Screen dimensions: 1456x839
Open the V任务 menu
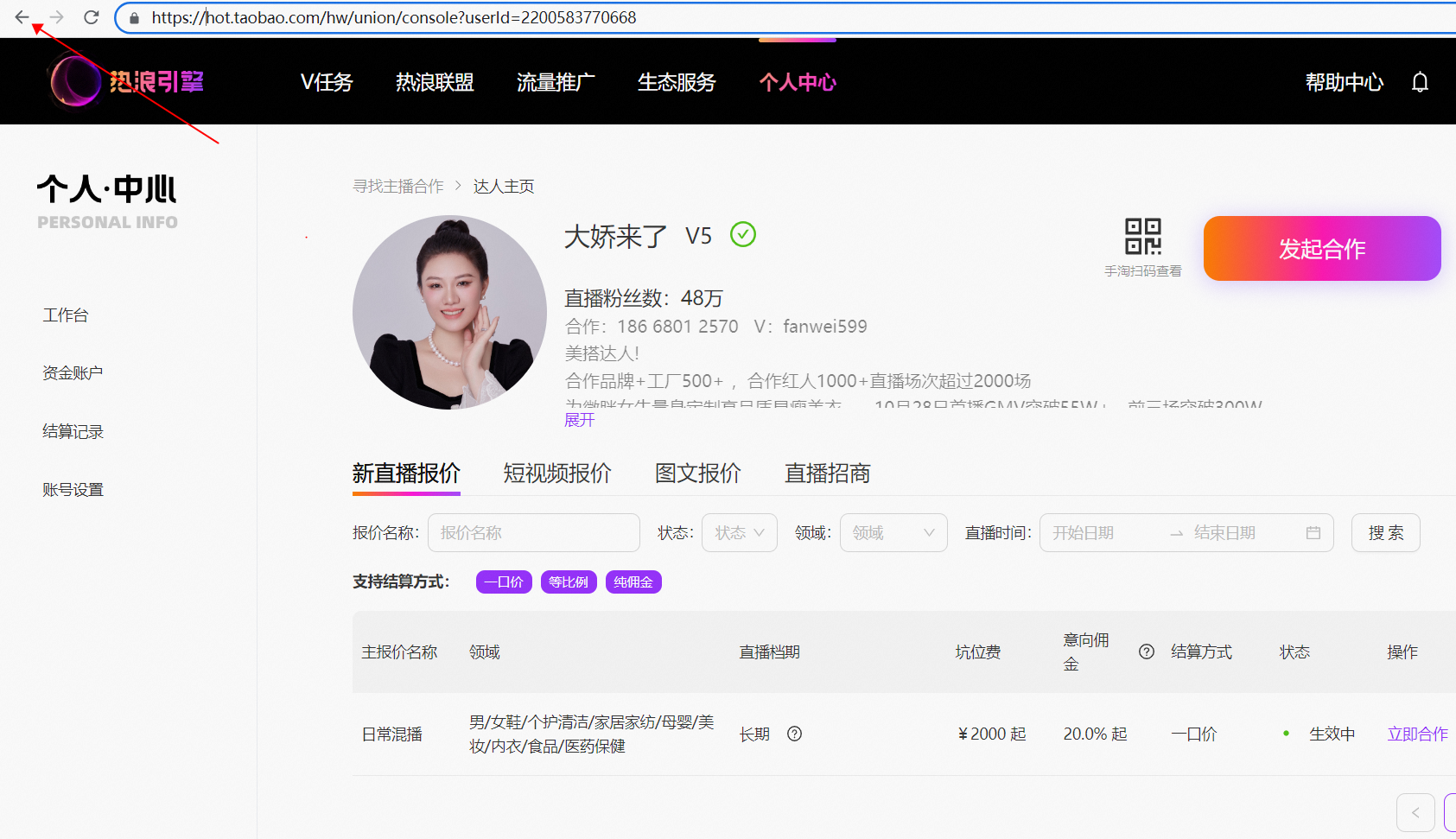[x=327, y=82]
